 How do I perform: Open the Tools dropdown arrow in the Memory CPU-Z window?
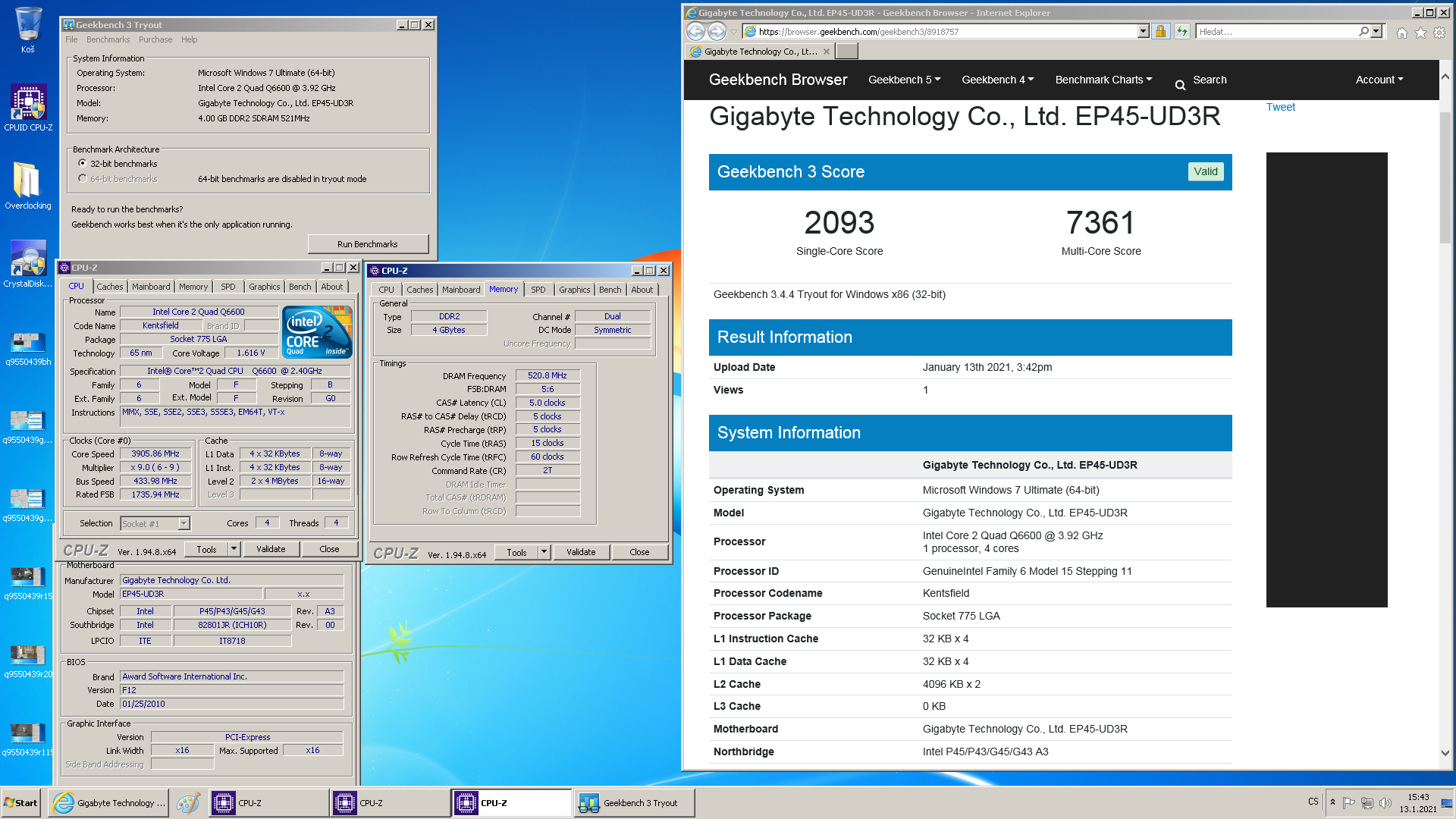click(x=544, y=552)
